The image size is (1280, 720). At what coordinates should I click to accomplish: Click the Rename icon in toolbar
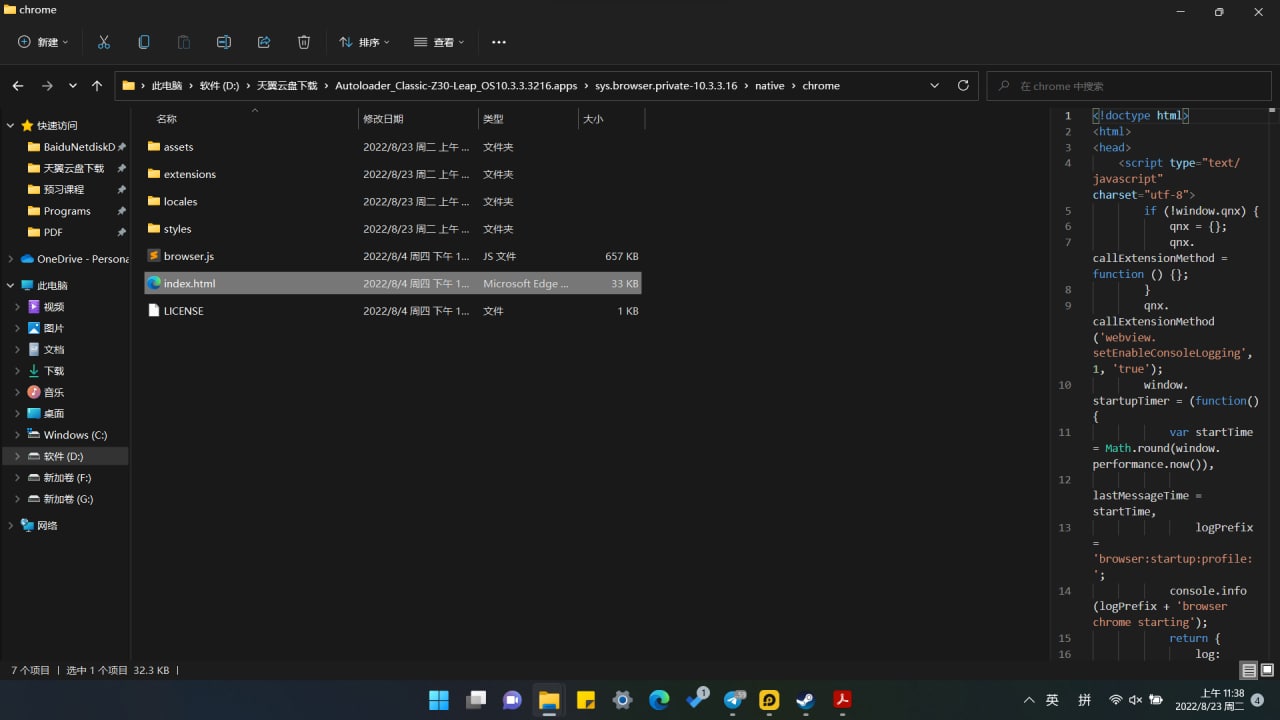coord(224,42)
